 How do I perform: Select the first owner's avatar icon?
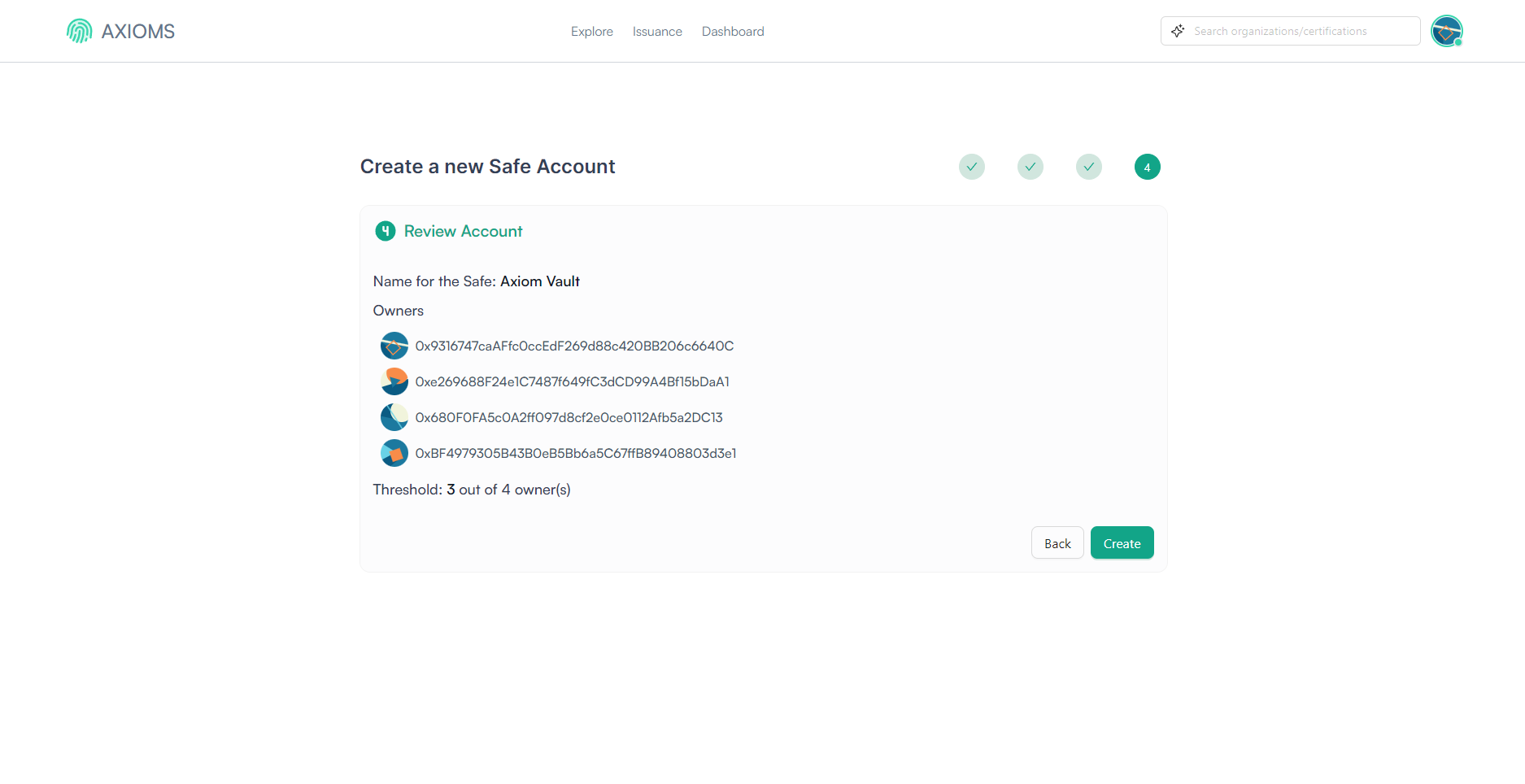click(394, 345)
